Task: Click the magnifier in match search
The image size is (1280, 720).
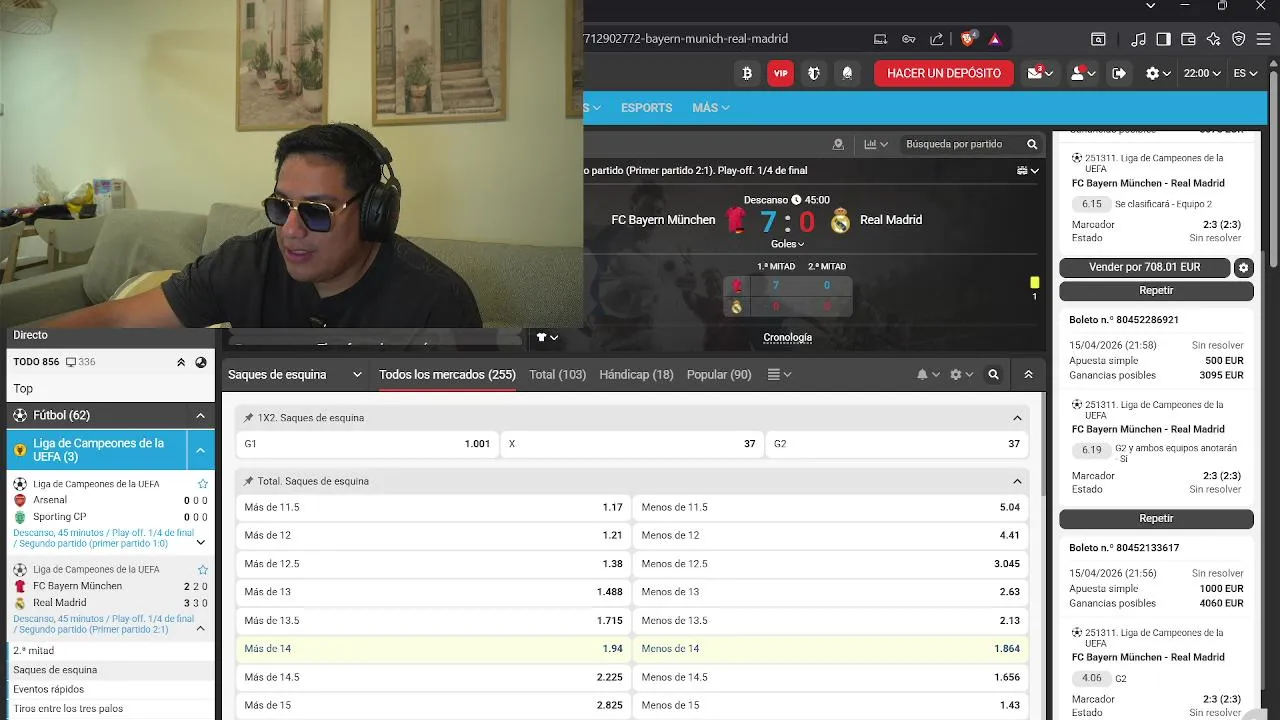Action: [x=1032, y=144]
